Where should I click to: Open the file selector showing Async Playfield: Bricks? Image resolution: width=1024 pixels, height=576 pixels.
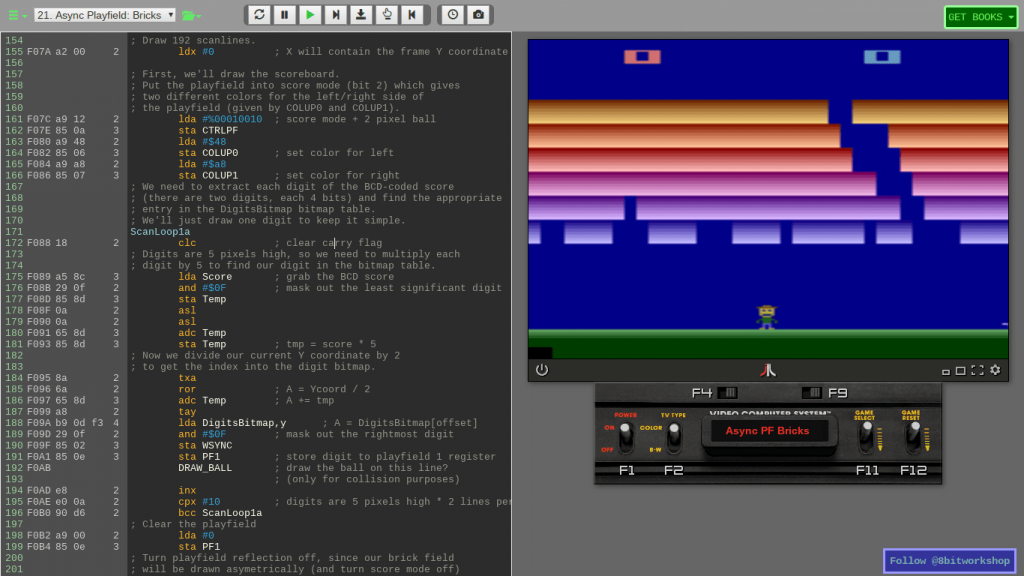coord(103,14)
